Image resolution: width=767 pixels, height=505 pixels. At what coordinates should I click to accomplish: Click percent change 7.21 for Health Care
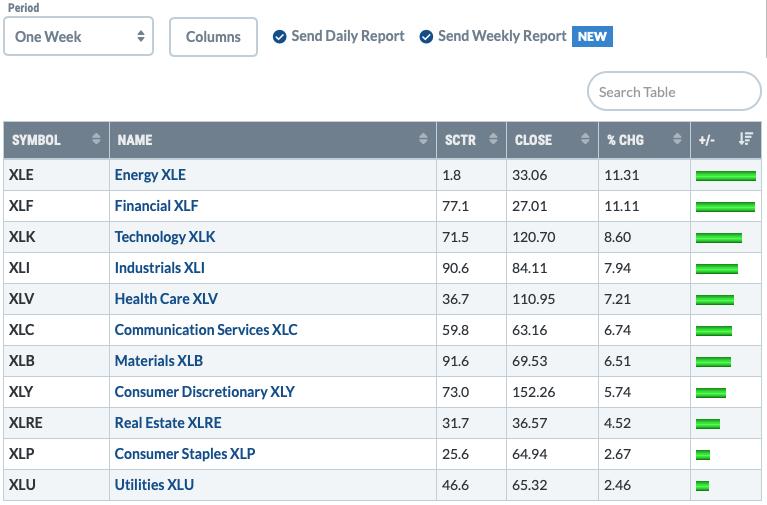click(x=617, y=299)
